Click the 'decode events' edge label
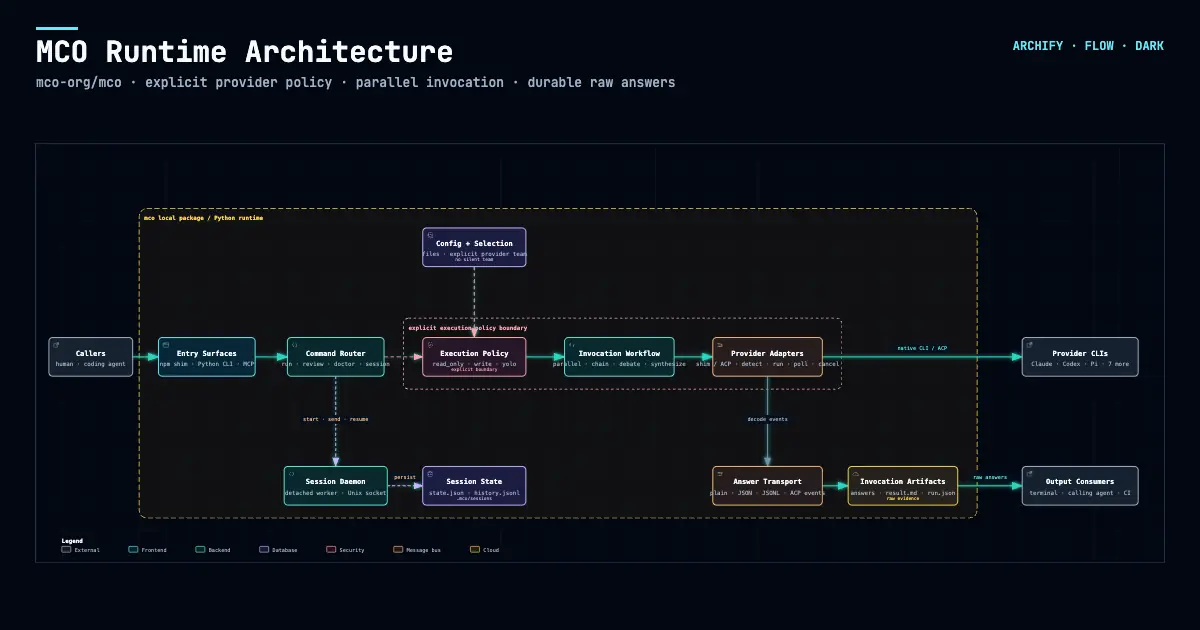 (767, 419)
